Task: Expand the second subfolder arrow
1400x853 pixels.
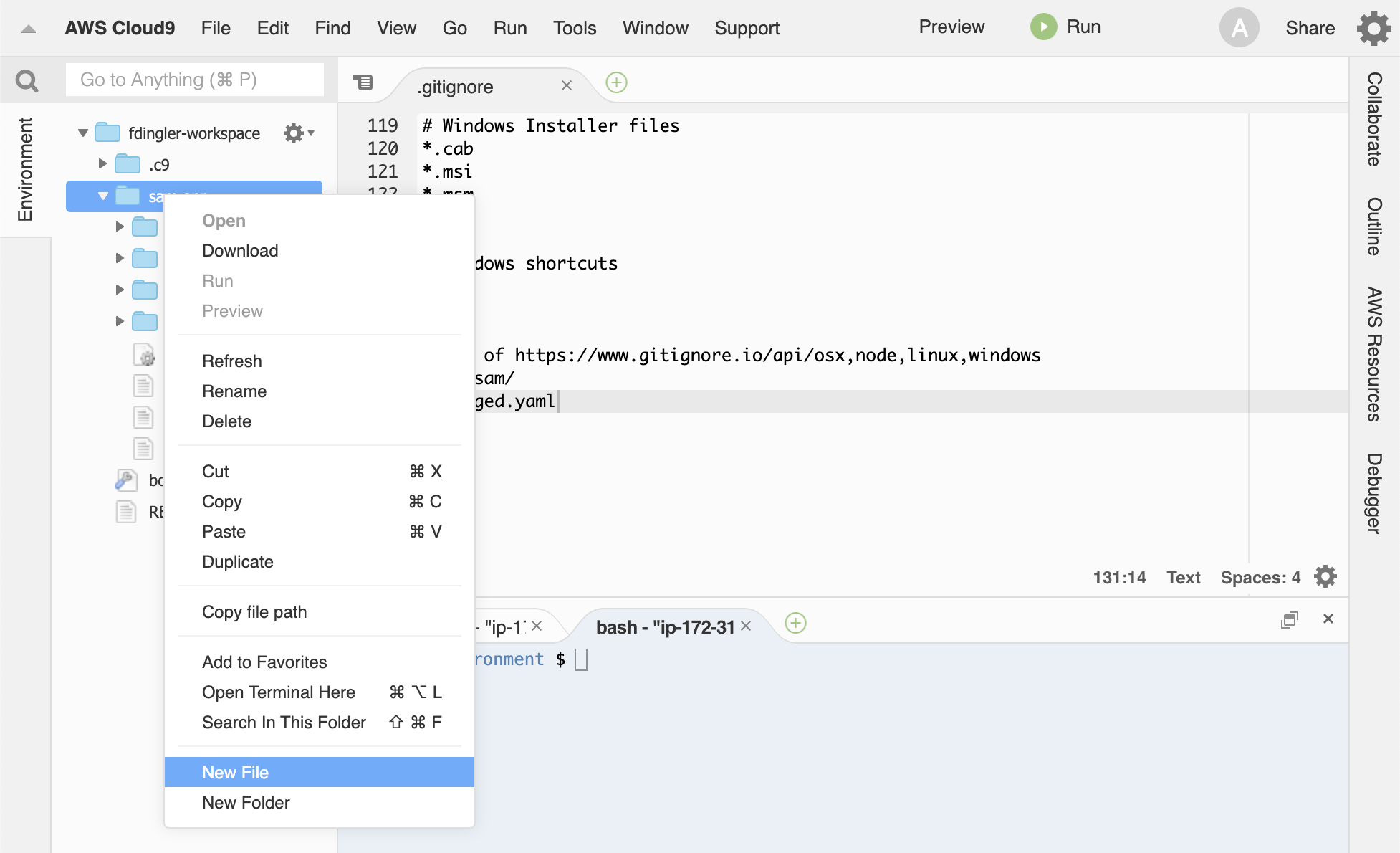Action: point(120,258)
